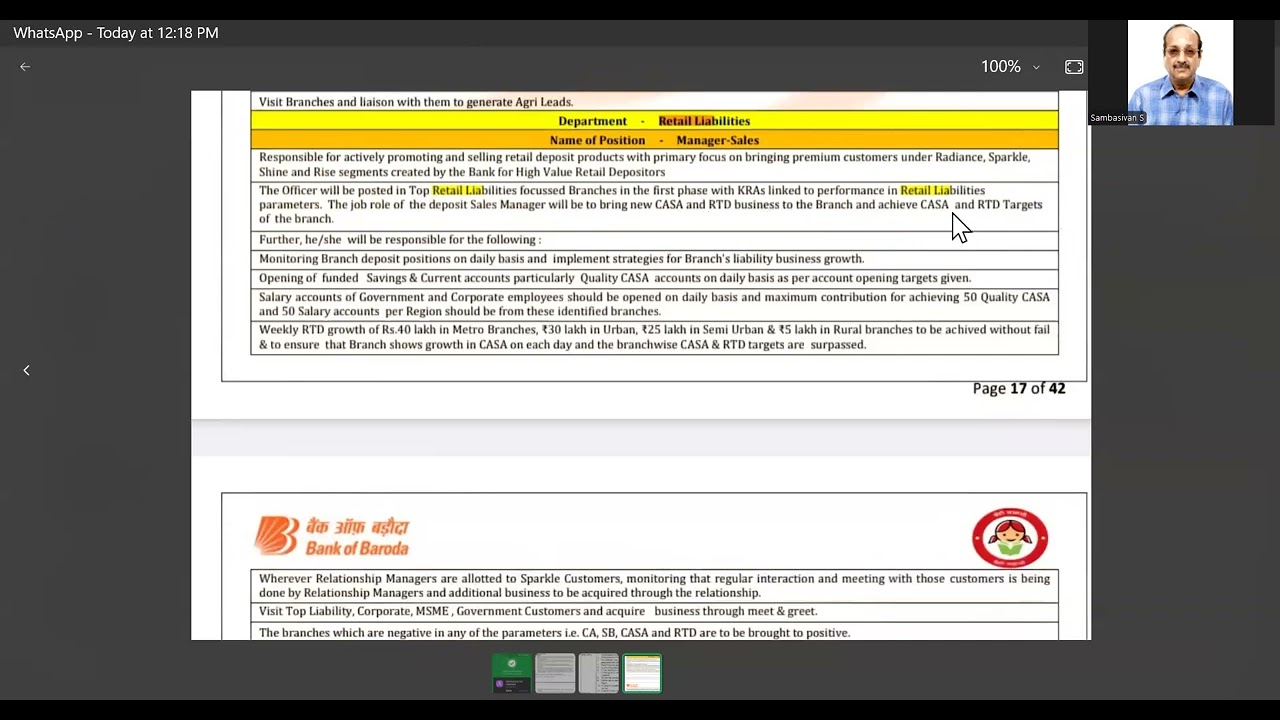The image size is (1280, 720).
Task: Open the third thumbnail in the filmstrip
Action: 598,674
